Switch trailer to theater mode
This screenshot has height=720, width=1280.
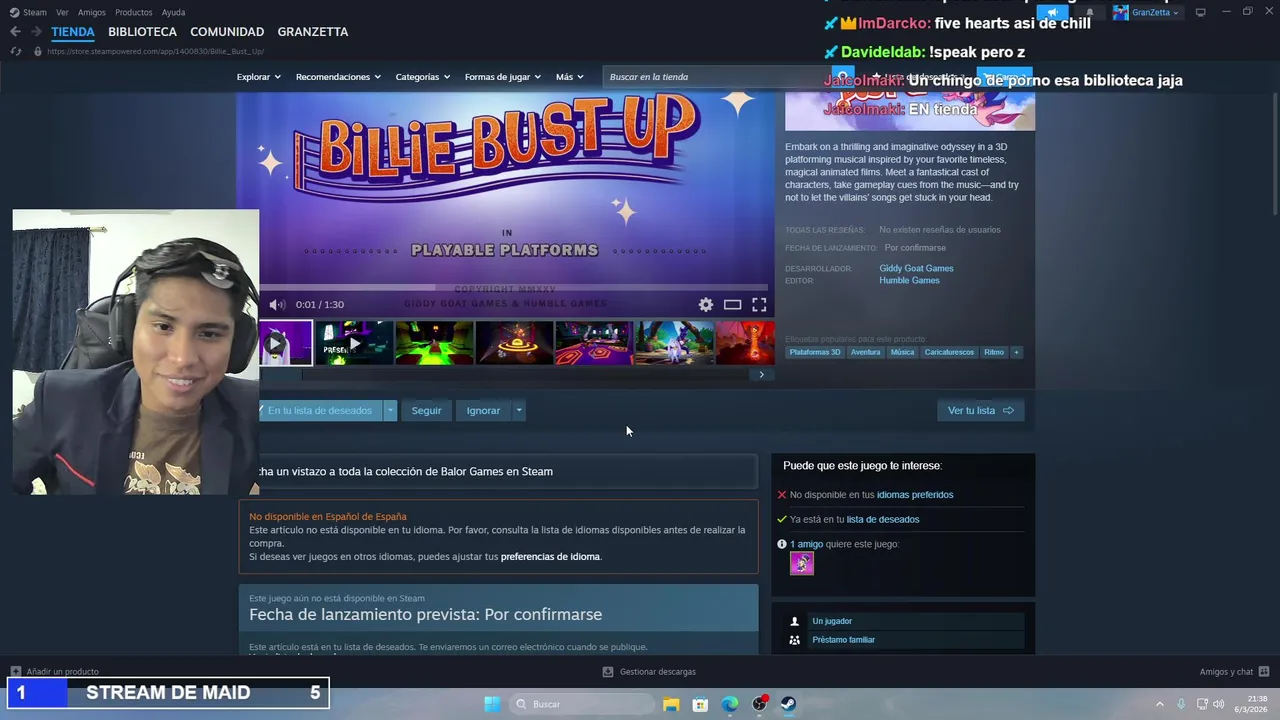pos(733,305)
